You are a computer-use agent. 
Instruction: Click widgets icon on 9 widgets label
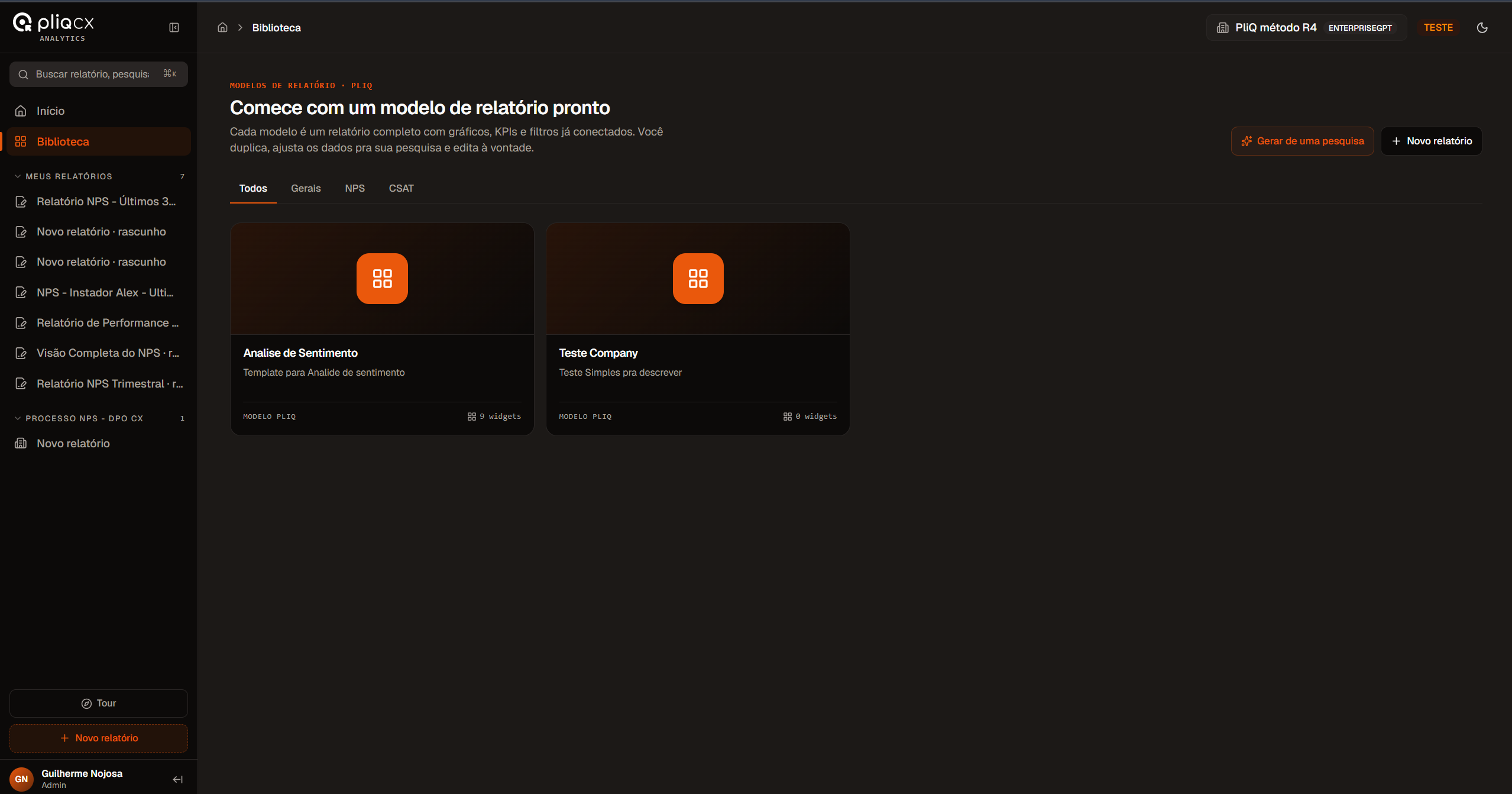point(471,417)
